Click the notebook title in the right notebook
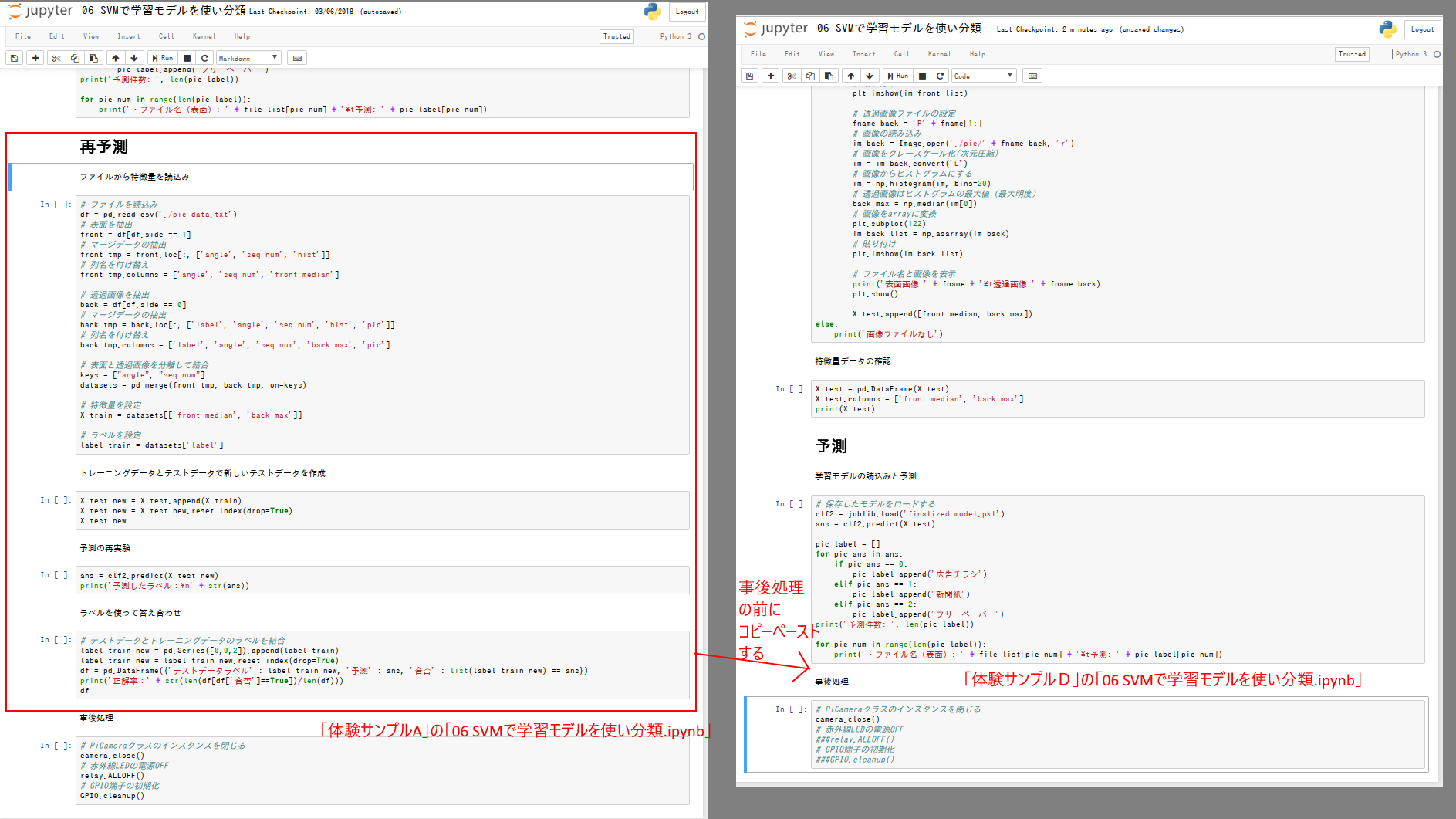The width and height of the screenshot is (1456, 819). pyautogui.click(x=907, y=29)
